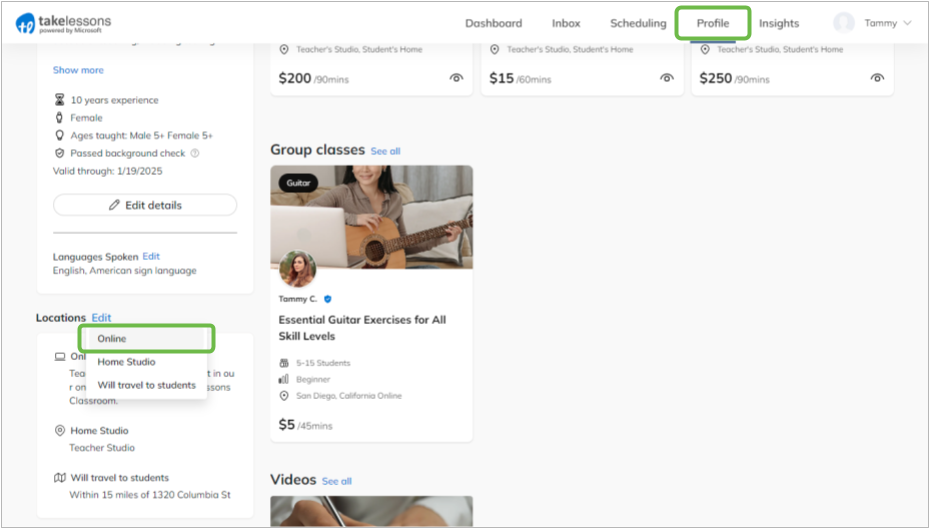Image resolution: width=930 pixels, height=529 pixels.
Task: Click the $15 /60mins price
Action: coord(520,78)
